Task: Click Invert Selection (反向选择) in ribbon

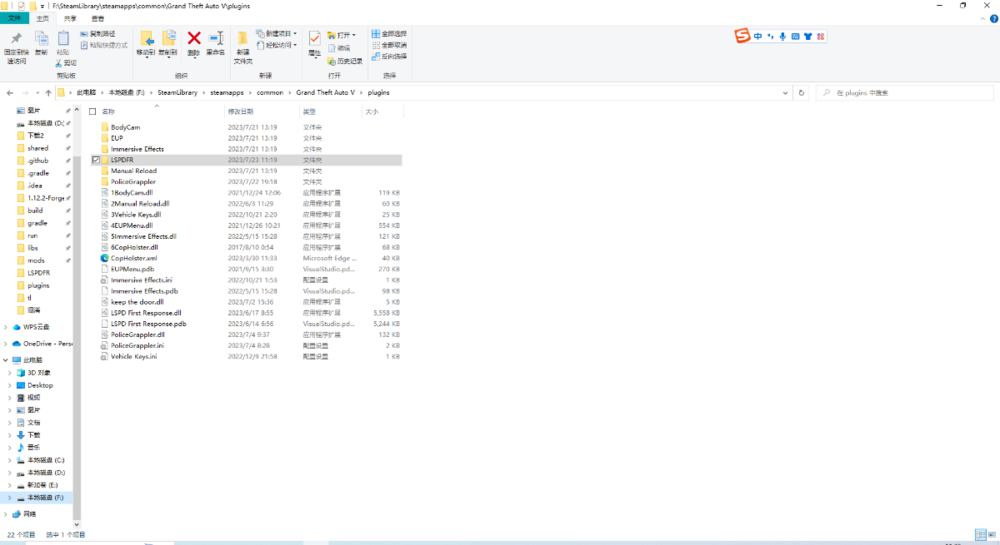Action: (x=389, y=56)
